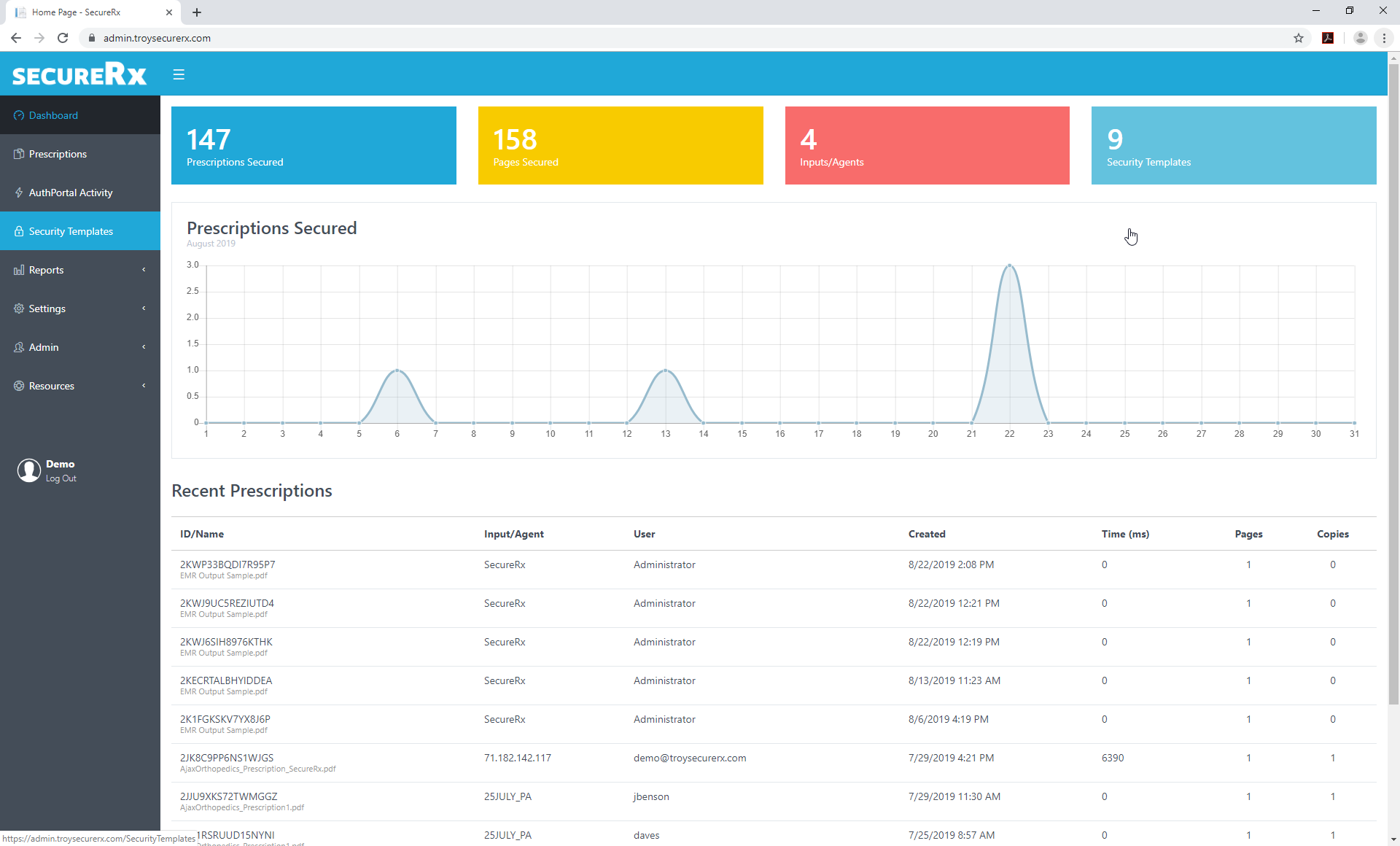Click the hamburger menu toggle icon
Screen dimensions: 1400x846
(x=179, y=74)
